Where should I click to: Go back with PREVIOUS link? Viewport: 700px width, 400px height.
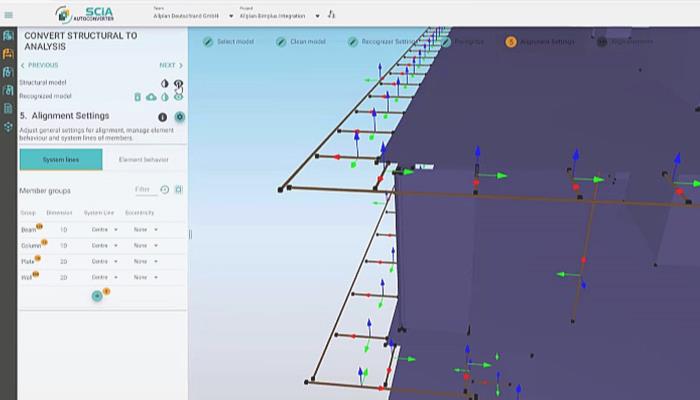pyautogui.click(x=39, y=65)
